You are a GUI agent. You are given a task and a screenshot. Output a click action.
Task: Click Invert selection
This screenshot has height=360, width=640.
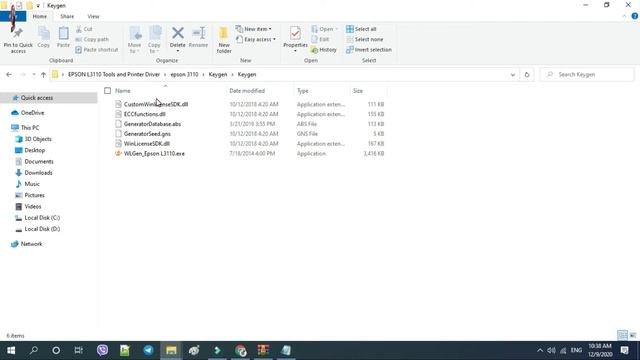(369, 49)
